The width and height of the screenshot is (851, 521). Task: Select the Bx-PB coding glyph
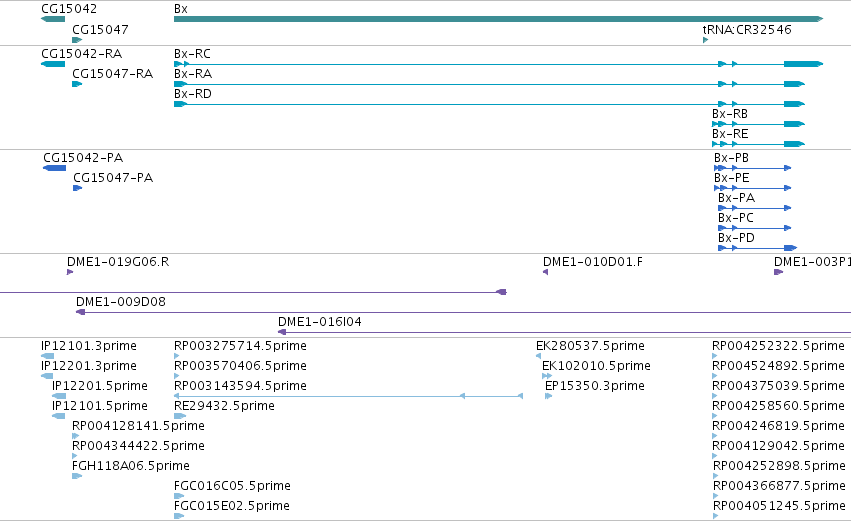(x=753, y=168)
